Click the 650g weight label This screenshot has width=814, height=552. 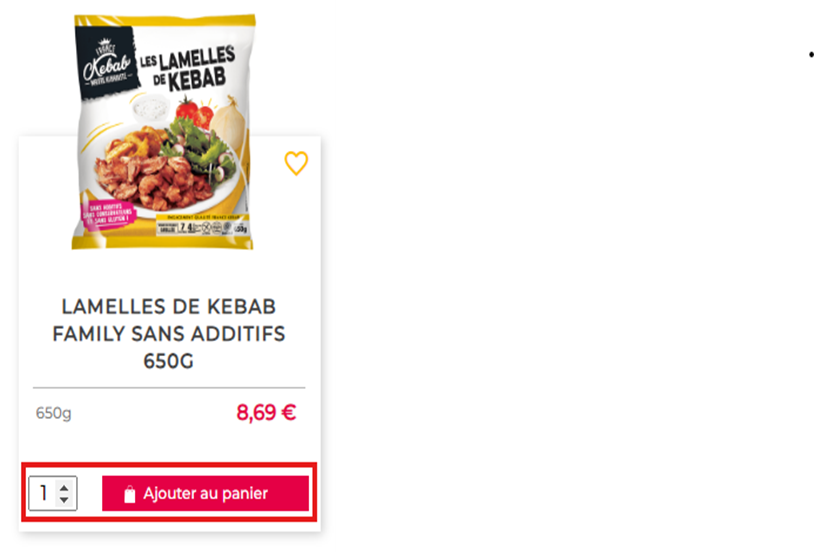click(53, 413)
